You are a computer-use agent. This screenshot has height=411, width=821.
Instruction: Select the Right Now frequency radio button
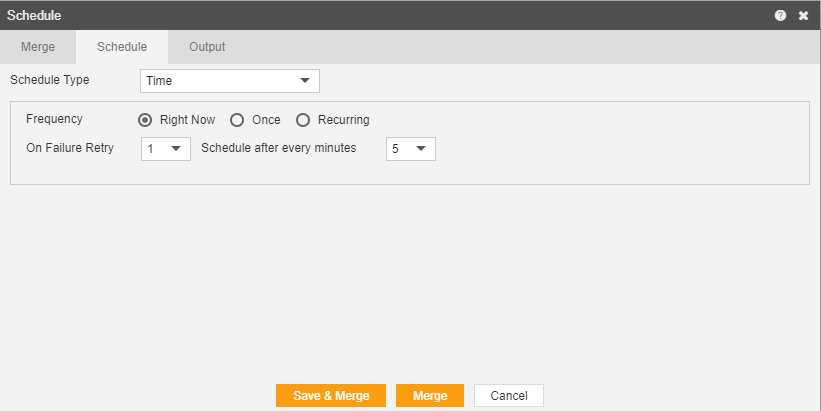(145, 120)
